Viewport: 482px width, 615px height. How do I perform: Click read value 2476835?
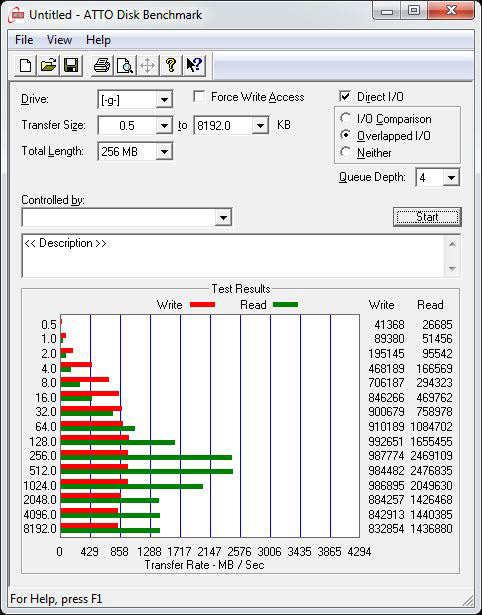coord(431,470)
